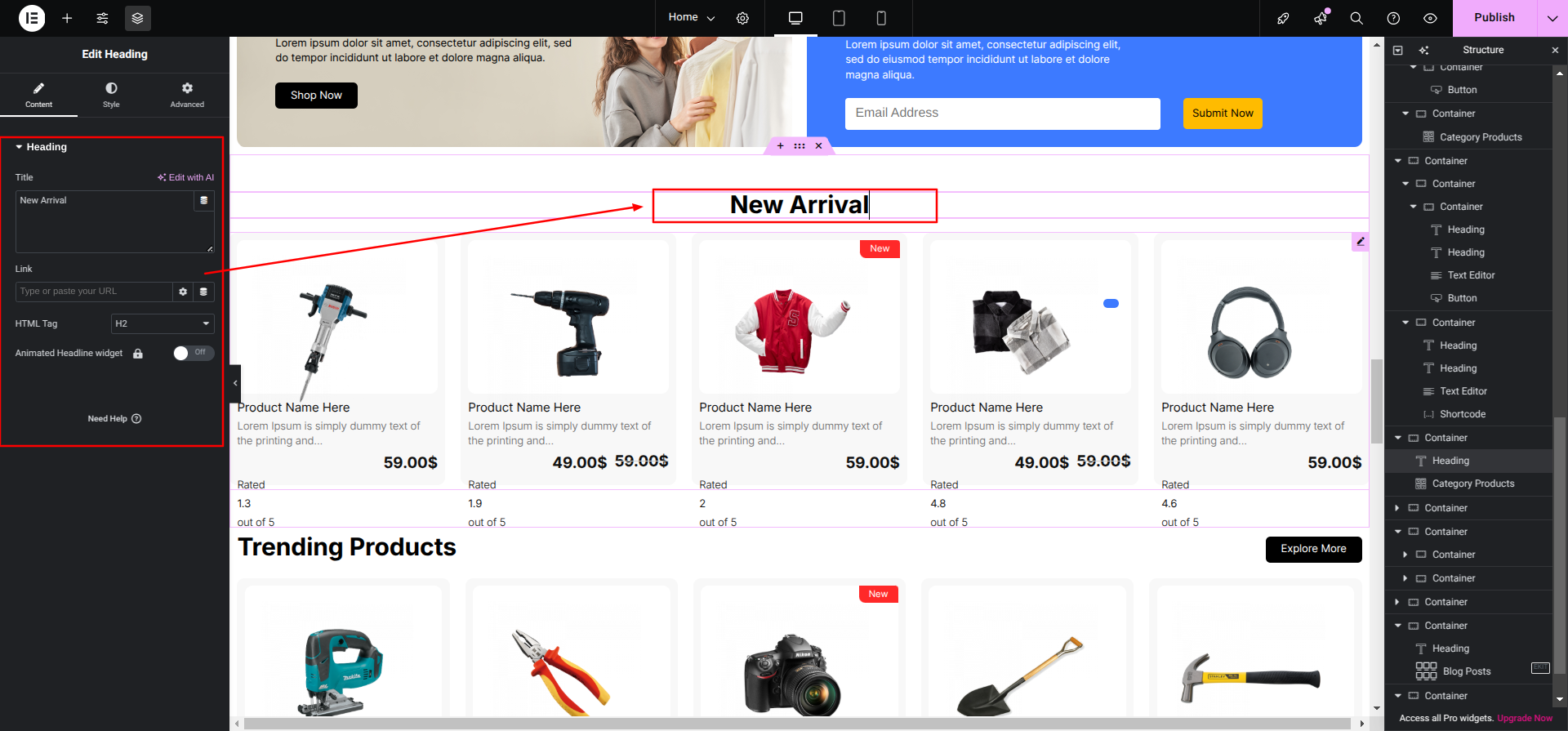
Task: Click the Publish button
Action: pos(1494,18)
